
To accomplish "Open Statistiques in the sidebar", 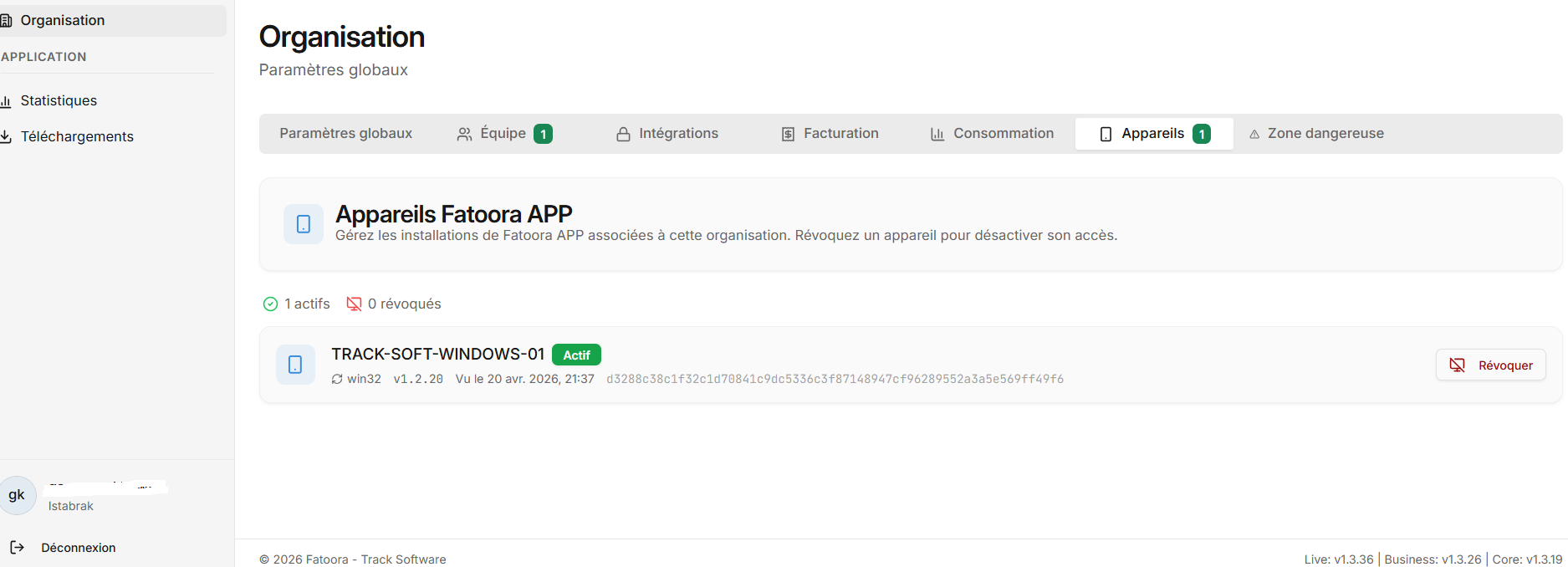I will [x=59, y=100].
